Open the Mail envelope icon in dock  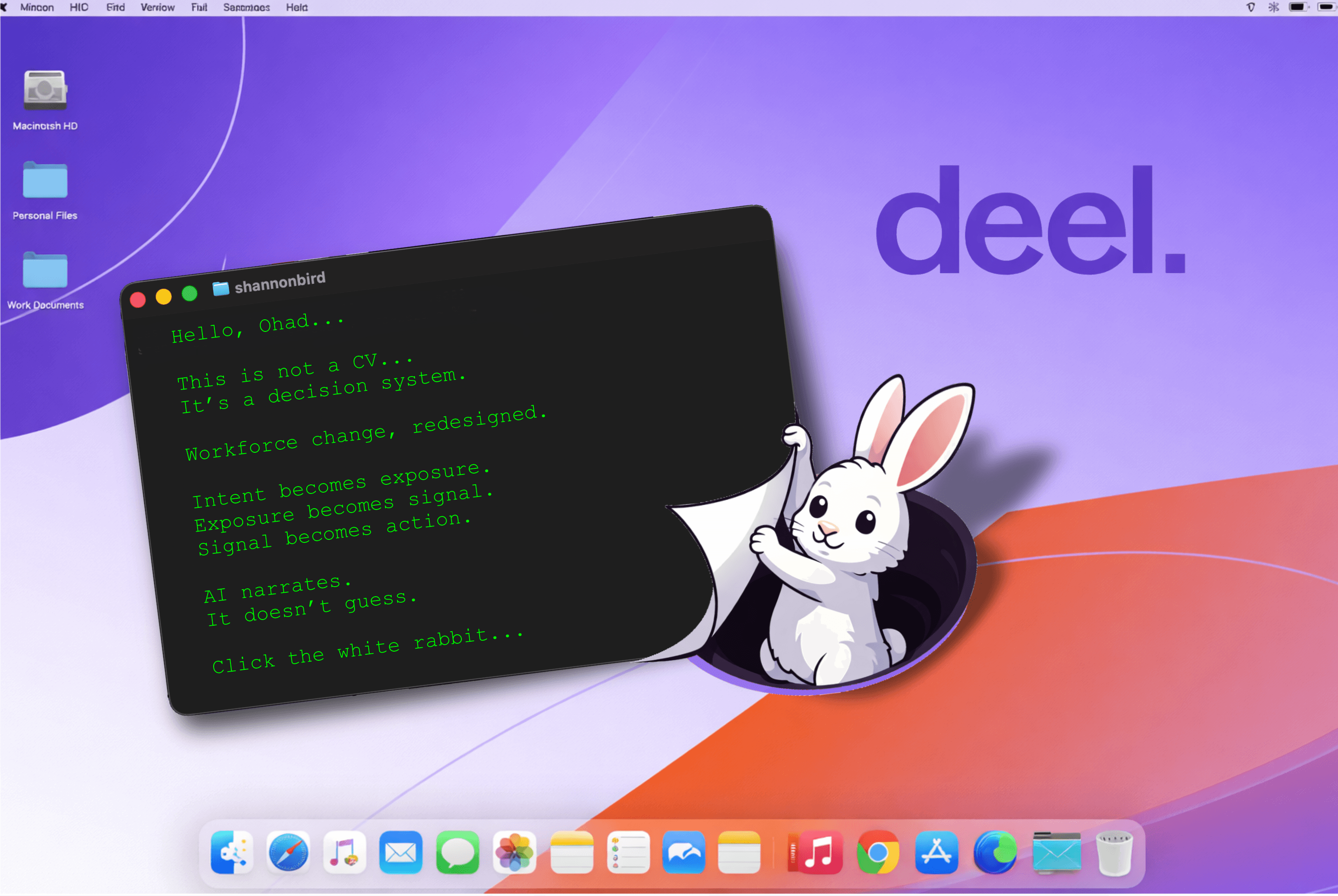[x=400, y=853]
